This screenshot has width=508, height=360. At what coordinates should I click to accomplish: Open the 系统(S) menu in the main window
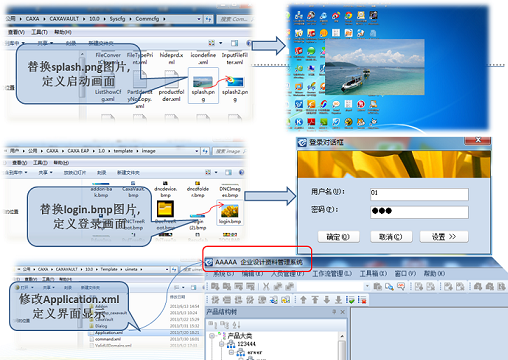pos(223,274)
